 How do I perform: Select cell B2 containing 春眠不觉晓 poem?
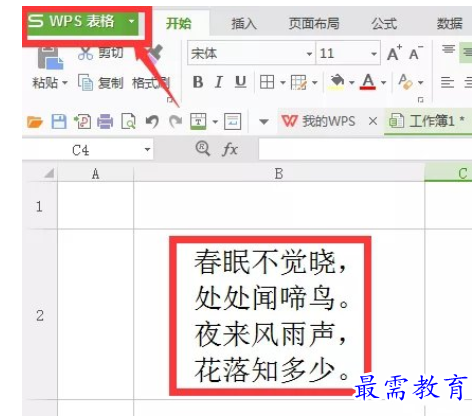click(x=279, y=314)
